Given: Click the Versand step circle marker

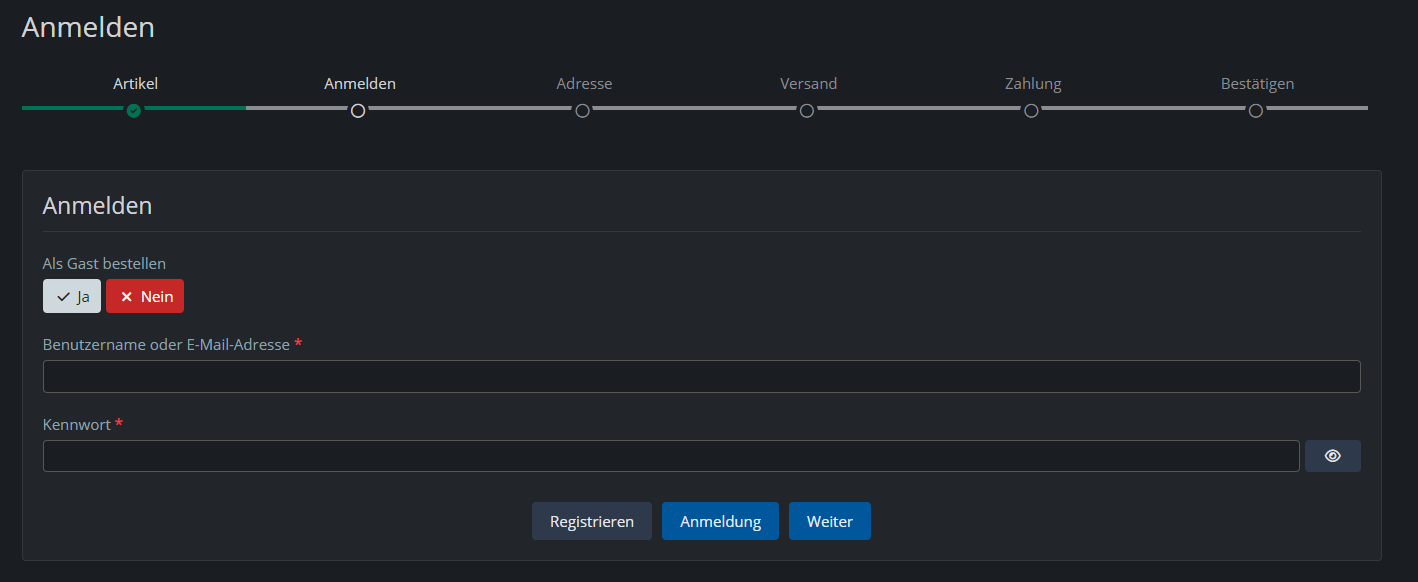Looking at the screenshot, I should (807, 111).
